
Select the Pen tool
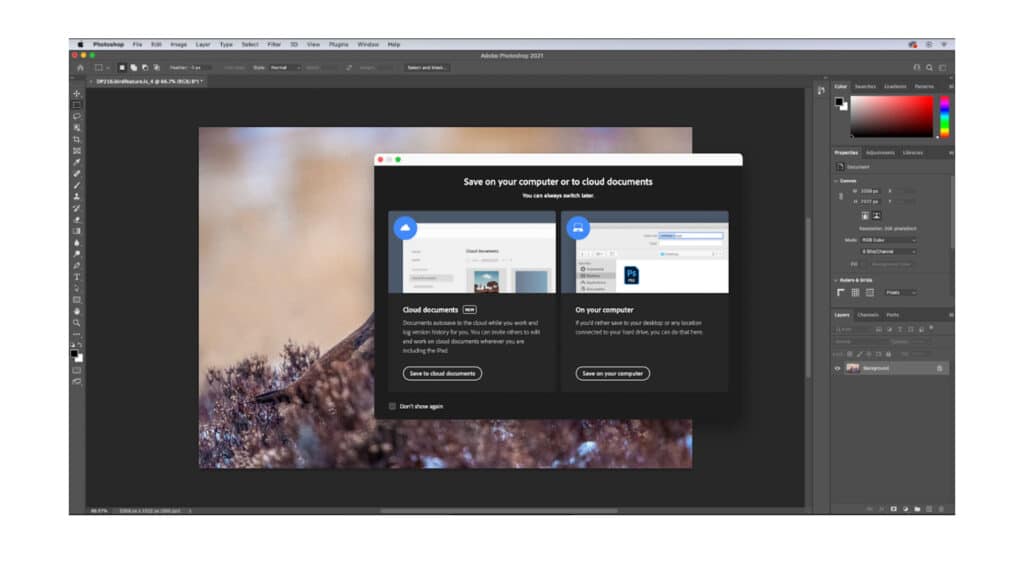click(x=77, y=266)
